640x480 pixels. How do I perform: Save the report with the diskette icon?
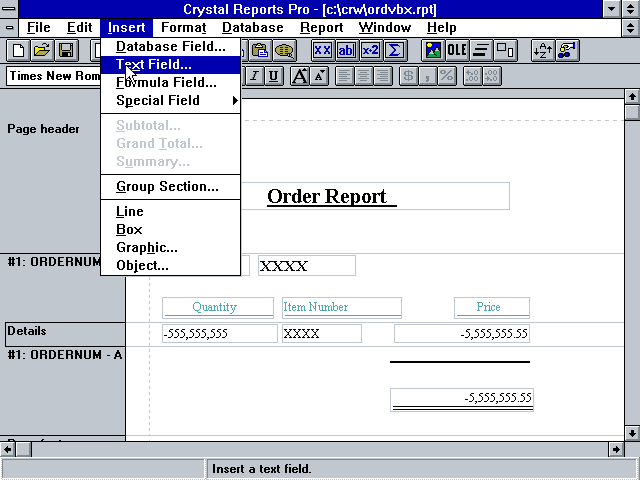(66, 51)
